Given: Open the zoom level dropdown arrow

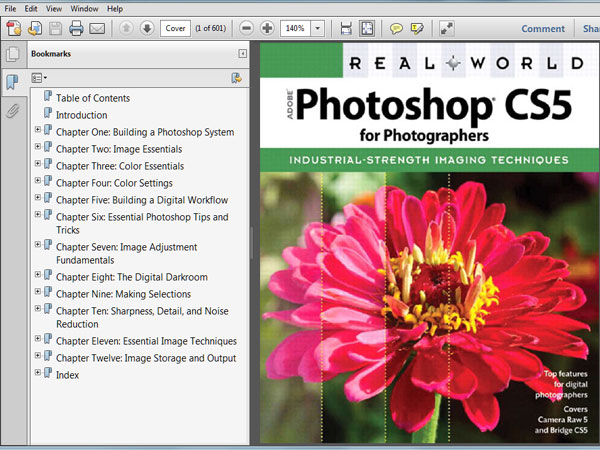Looking at the screenshot, I should click(x=317, y=29).
